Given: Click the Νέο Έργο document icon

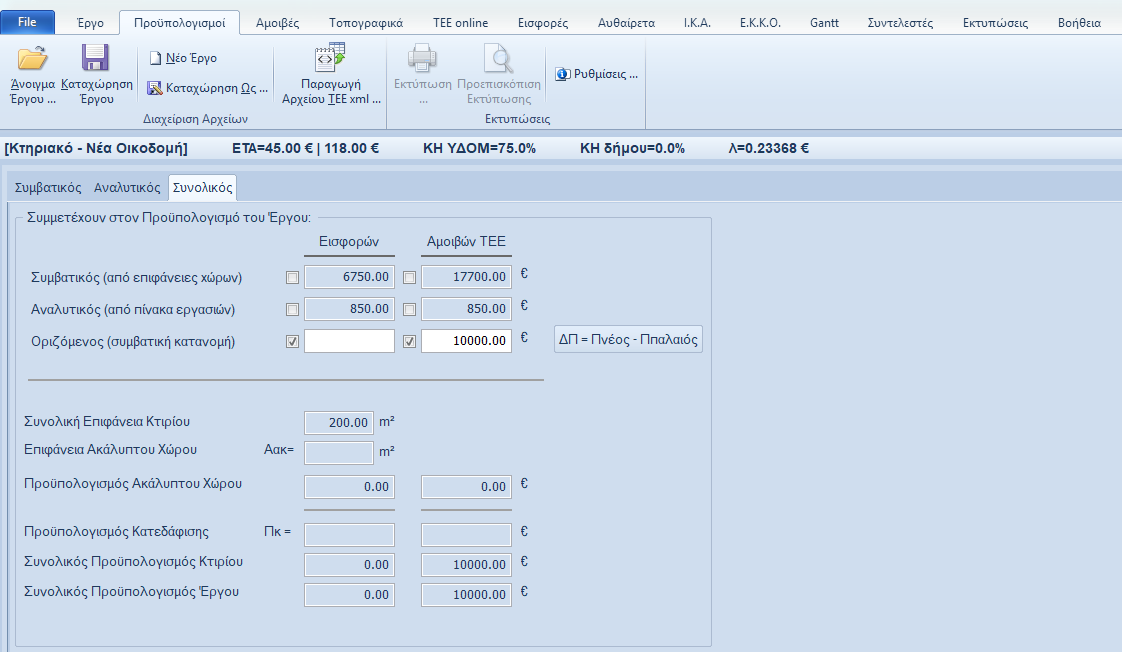Looking at the screenshot, I should pos(155,59).
